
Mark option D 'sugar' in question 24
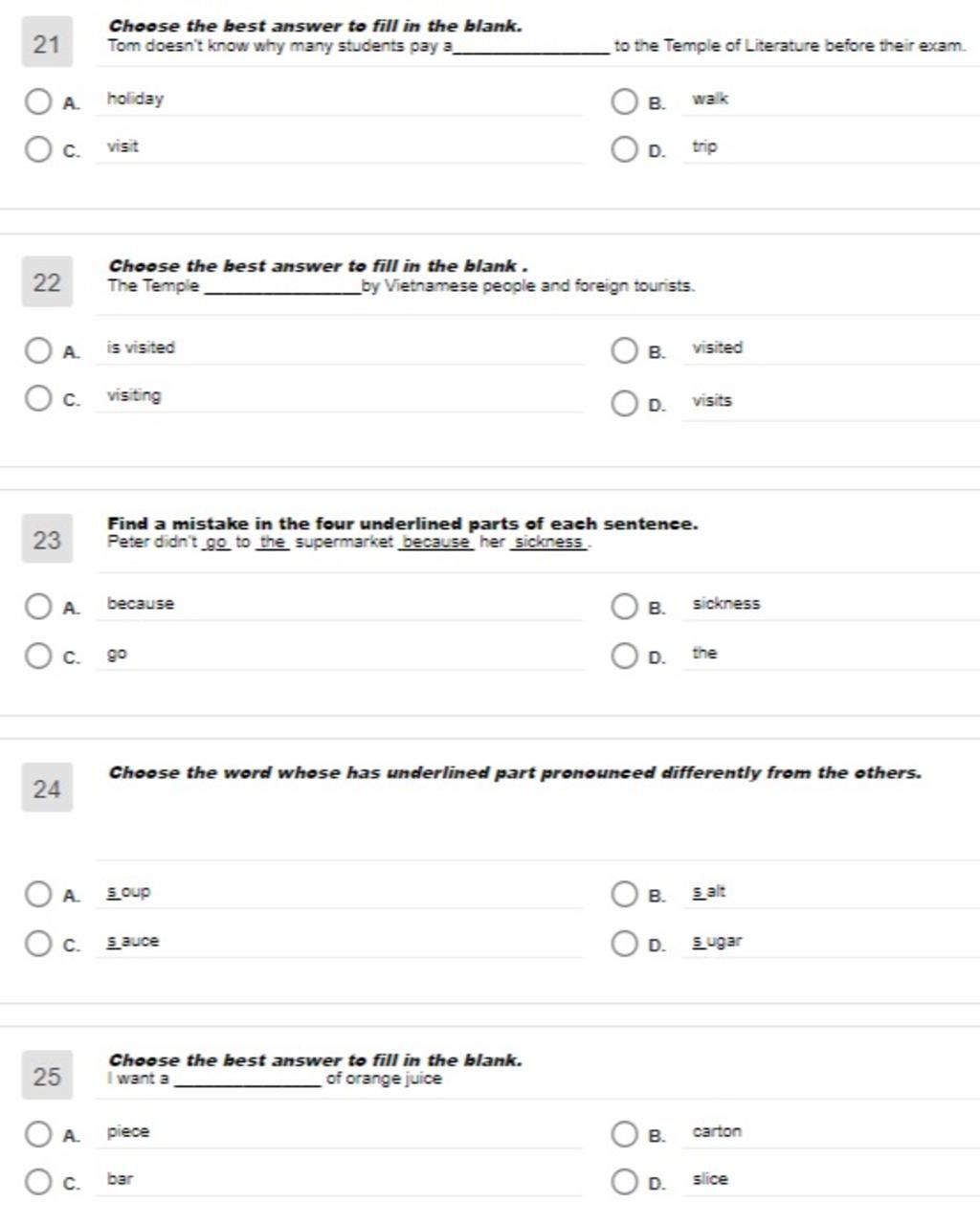click(x=624, y=943)
